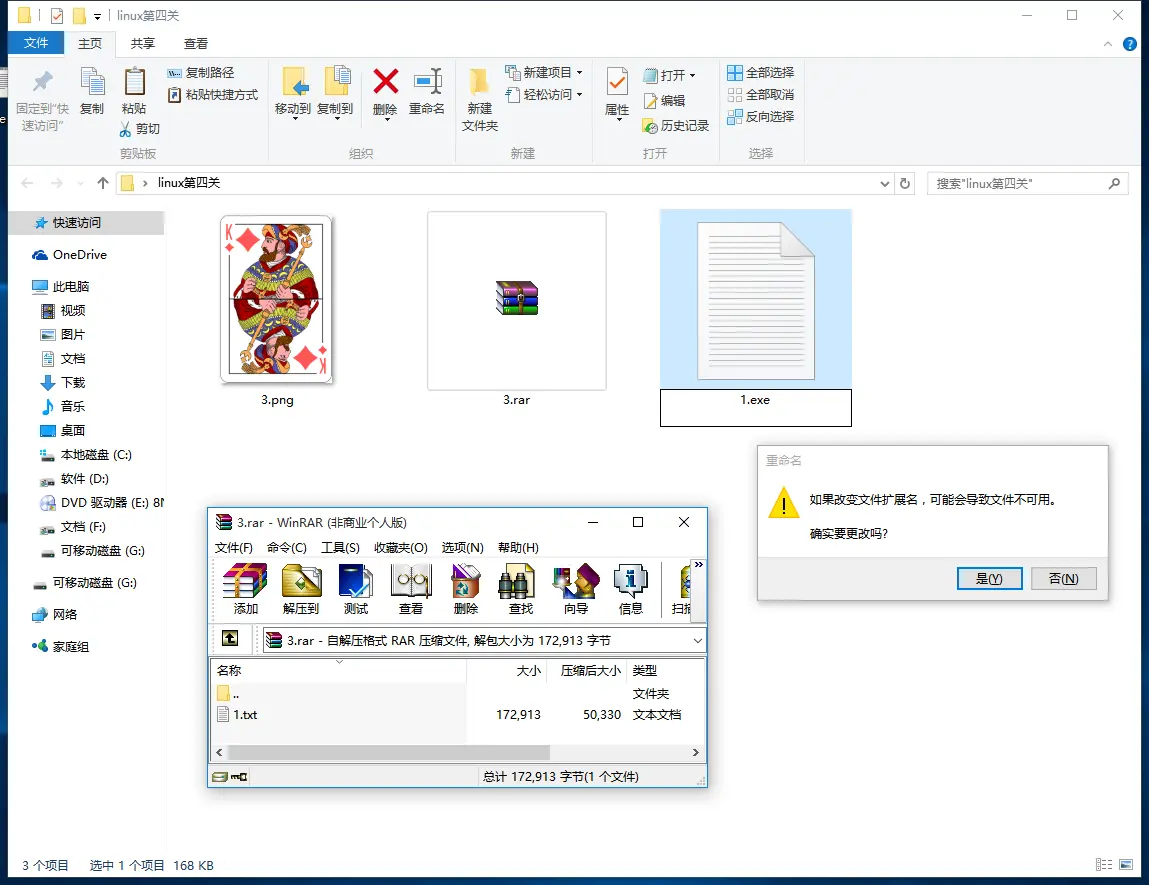Switch to large icons view in status bar
The width and height of the screenshot is (1149, 885).
1126,864
